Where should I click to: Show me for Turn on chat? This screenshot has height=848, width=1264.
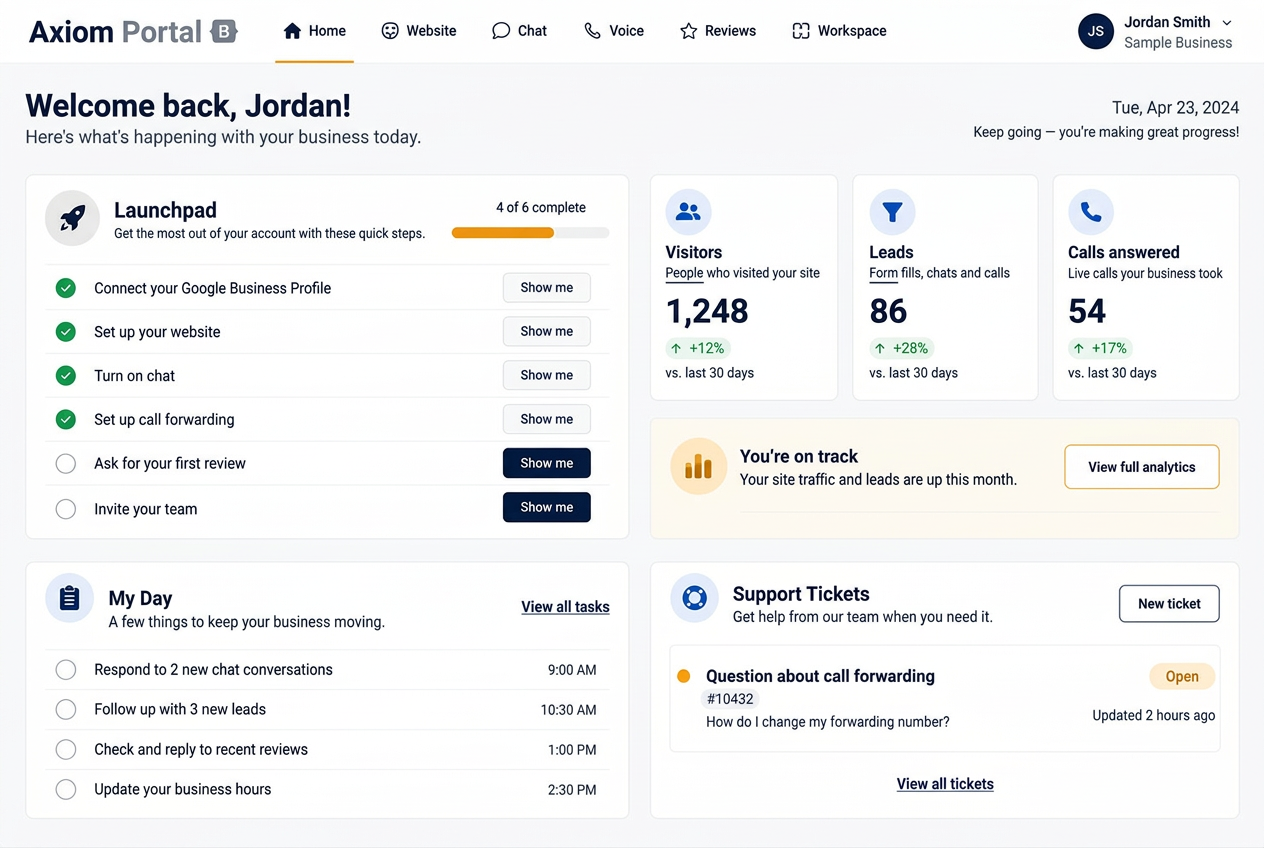[x=547, y=376]
